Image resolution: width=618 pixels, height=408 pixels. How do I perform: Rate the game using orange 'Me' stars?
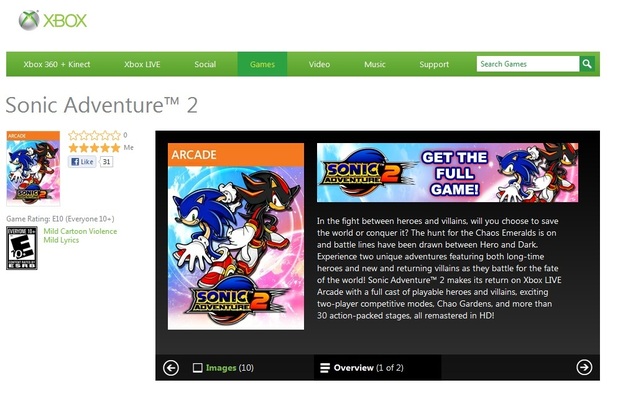(x=94, y=147)
